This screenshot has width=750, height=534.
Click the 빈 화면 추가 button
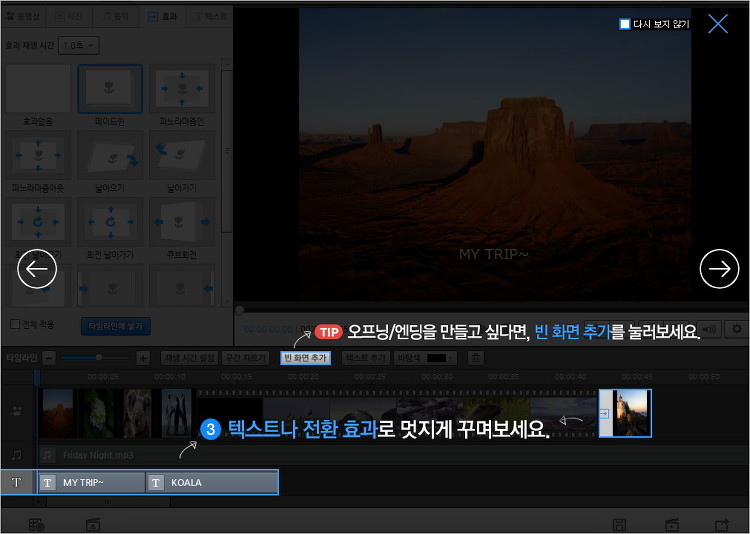[305, 357]
